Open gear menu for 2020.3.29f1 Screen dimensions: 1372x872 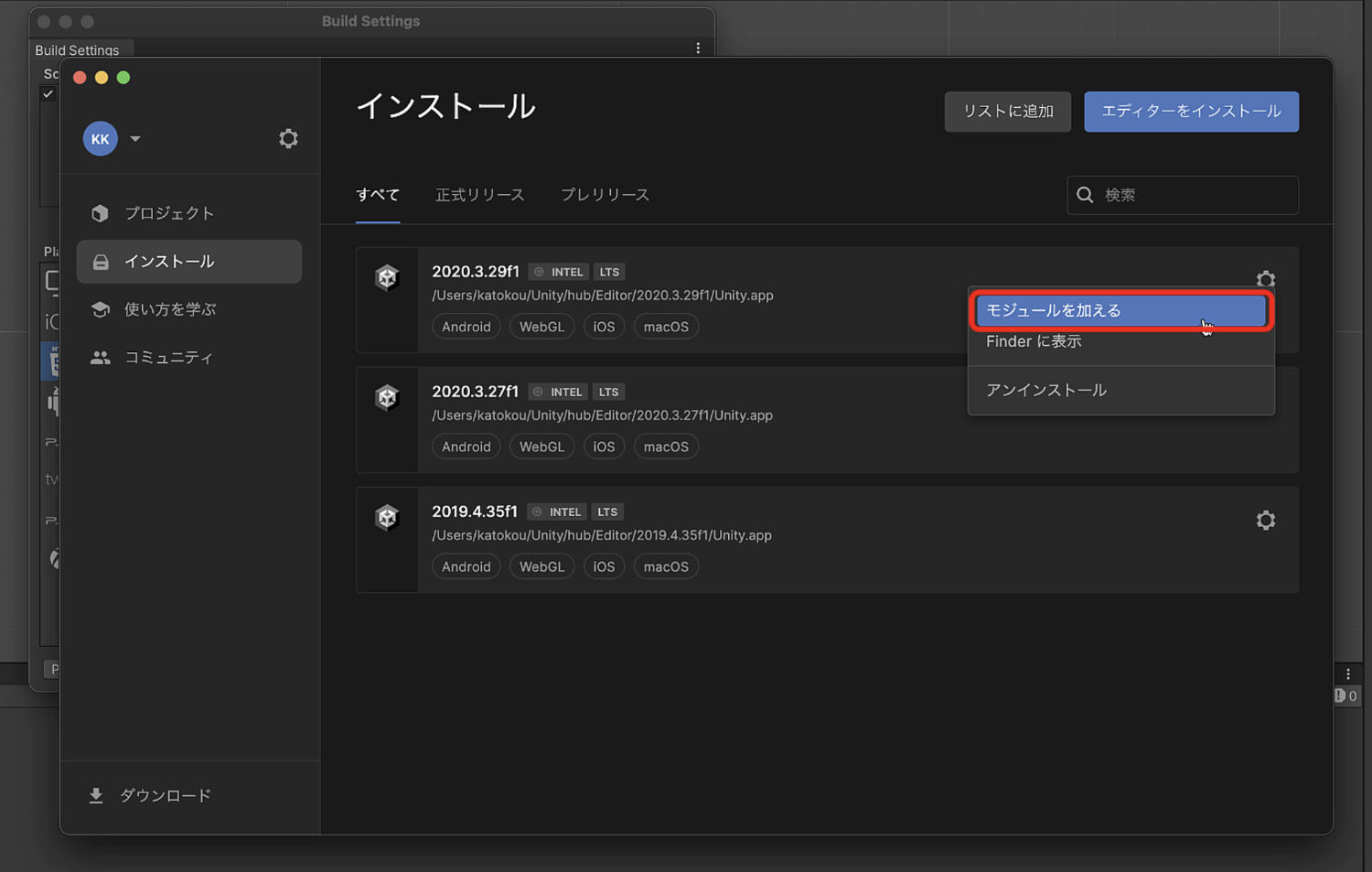click(x=1266, y=278)
